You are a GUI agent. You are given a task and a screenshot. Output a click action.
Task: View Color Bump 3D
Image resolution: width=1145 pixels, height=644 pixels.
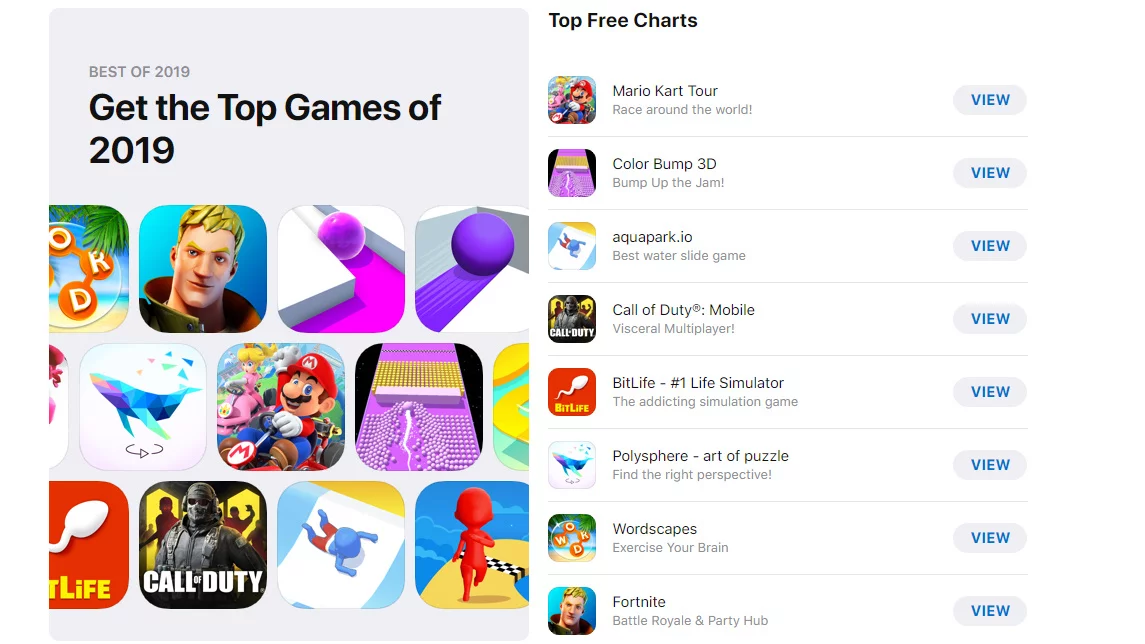point(989,173)
